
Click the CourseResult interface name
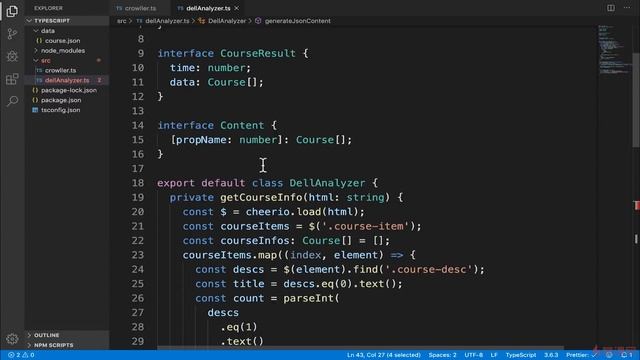[258, 53]
